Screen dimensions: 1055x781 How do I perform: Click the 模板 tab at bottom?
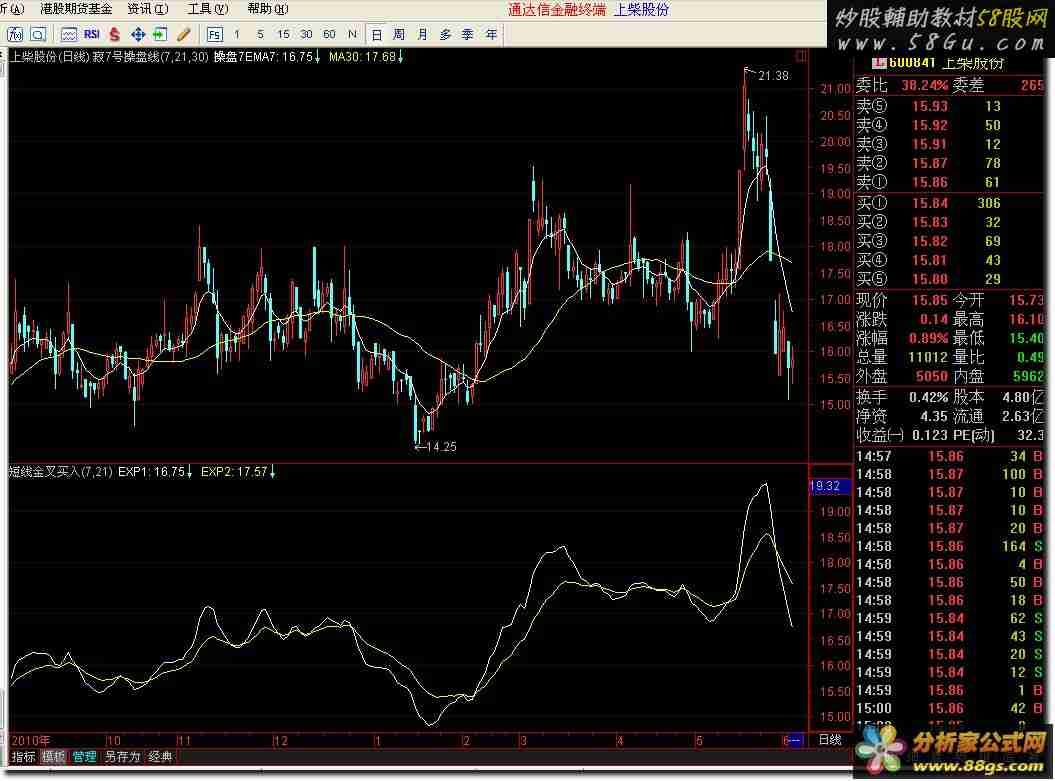pyautogui.click(x=54, y=757)
